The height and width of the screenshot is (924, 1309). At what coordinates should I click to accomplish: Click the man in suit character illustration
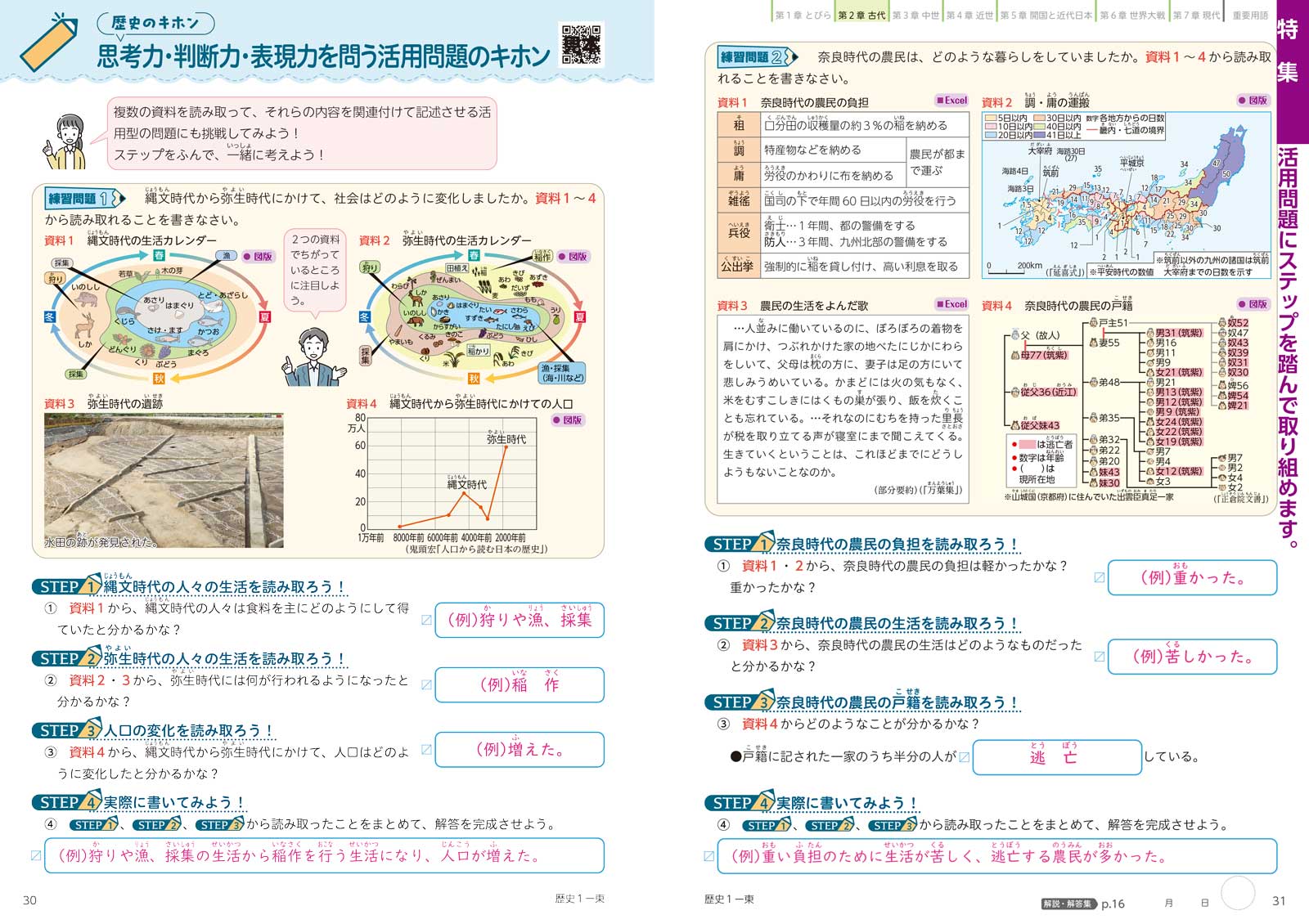313,356
